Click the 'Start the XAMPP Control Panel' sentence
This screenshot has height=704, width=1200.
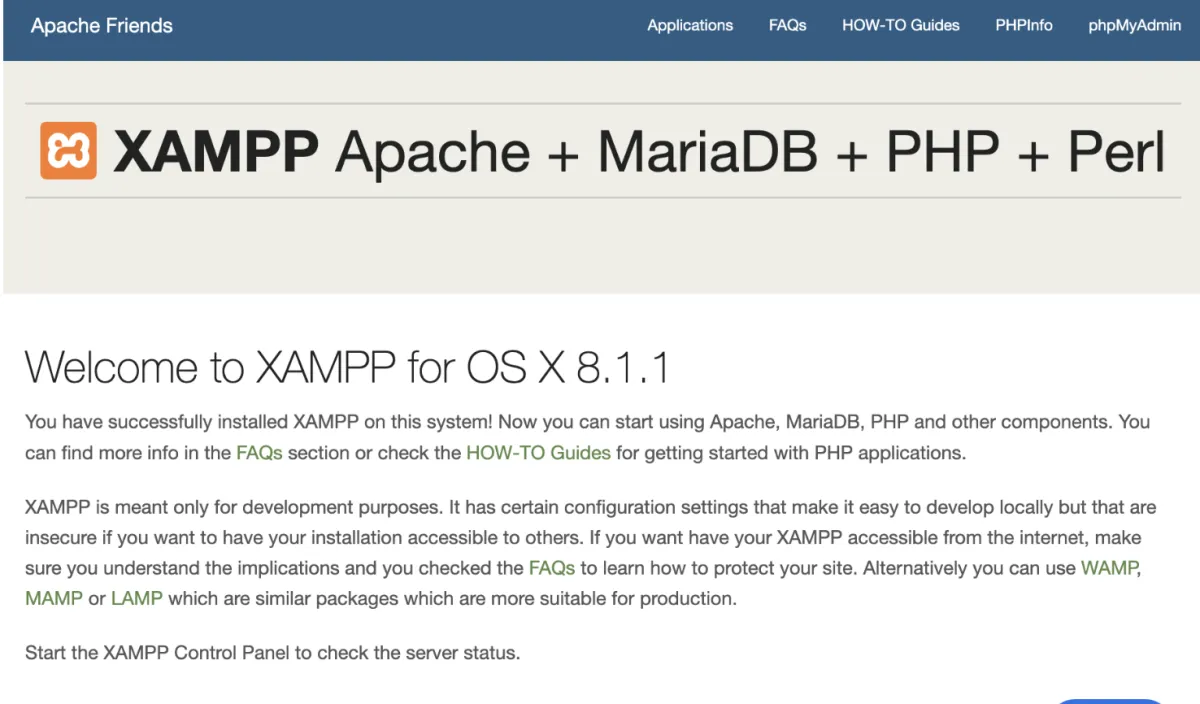coord(272,654)
